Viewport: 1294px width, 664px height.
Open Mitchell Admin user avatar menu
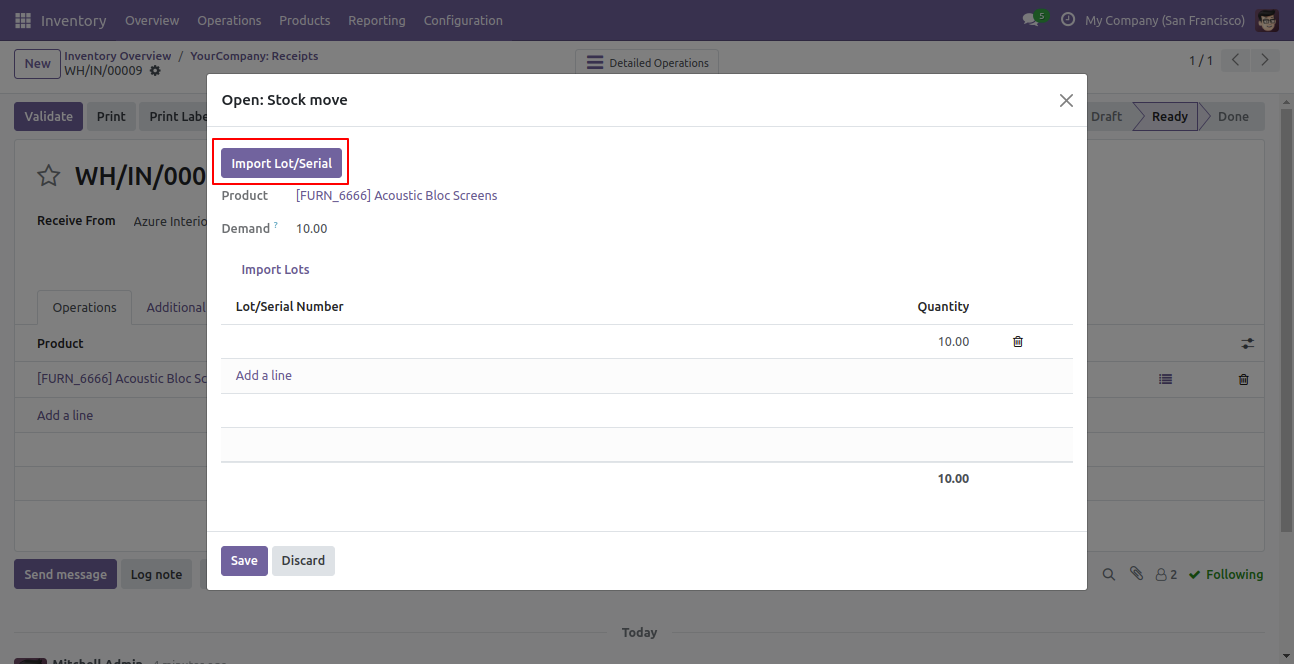click(x=1267, y=20)
